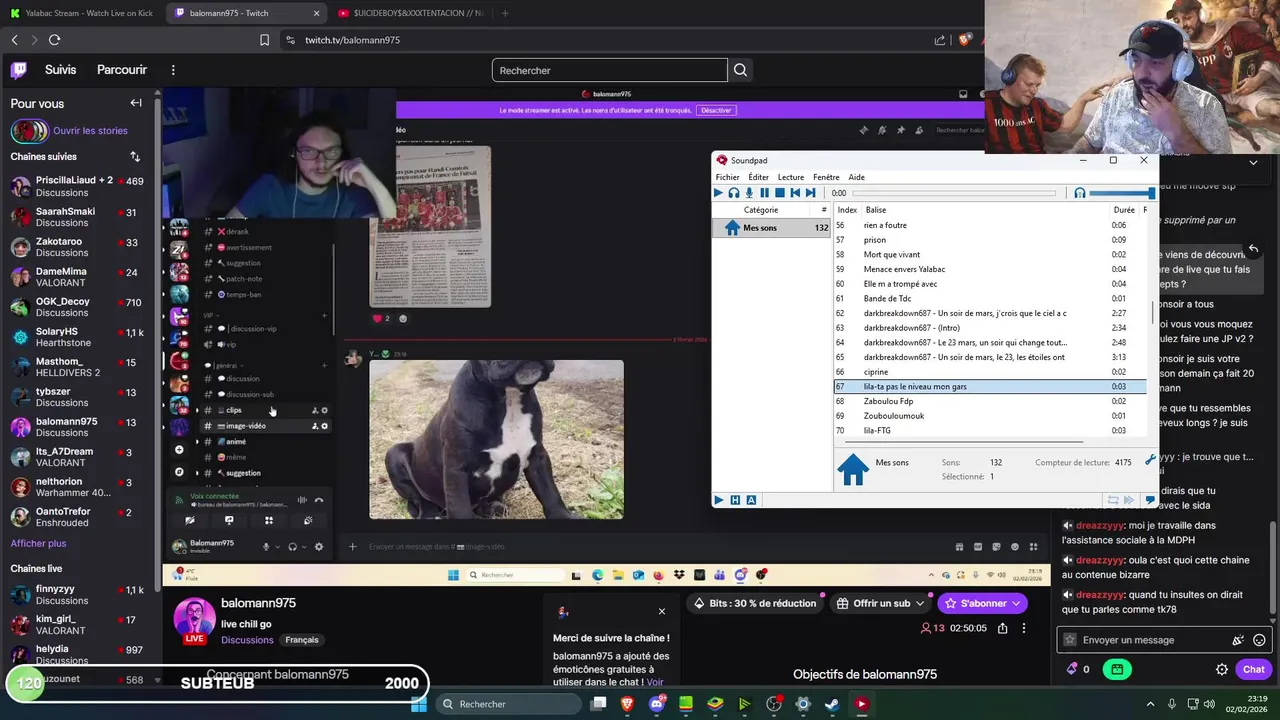Click the speech bubble icon in Soundpad's status bar
The image size is (1280, 720).
point(1150,500)
